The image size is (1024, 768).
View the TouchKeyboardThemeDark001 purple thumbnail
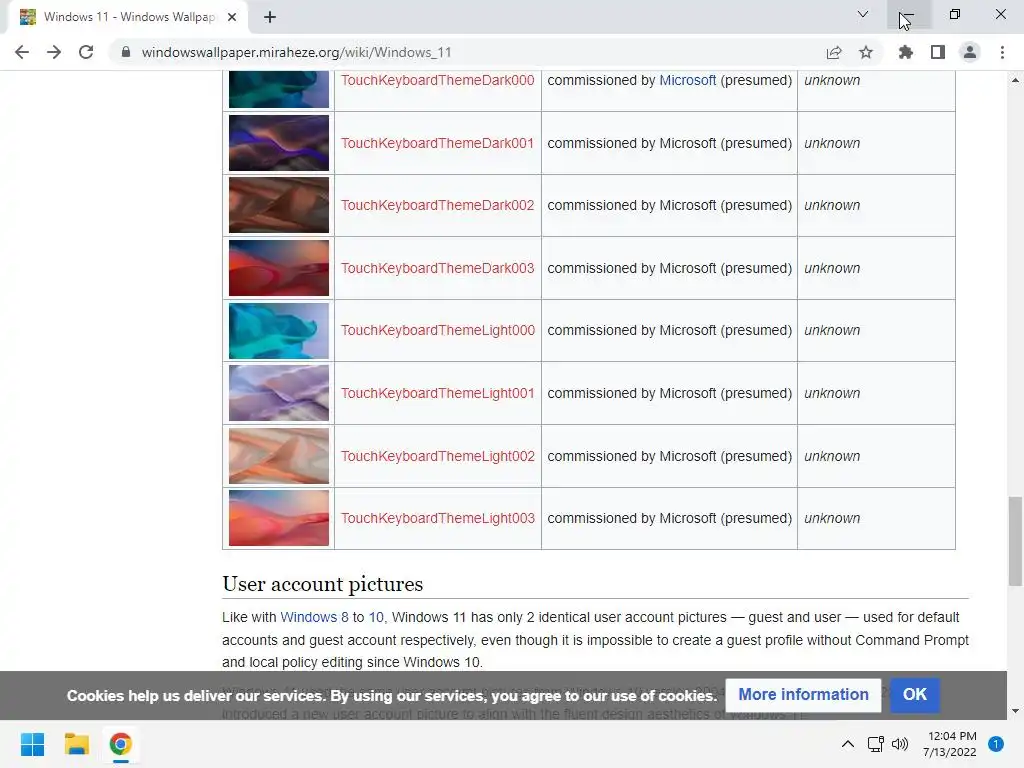[279, 143]
